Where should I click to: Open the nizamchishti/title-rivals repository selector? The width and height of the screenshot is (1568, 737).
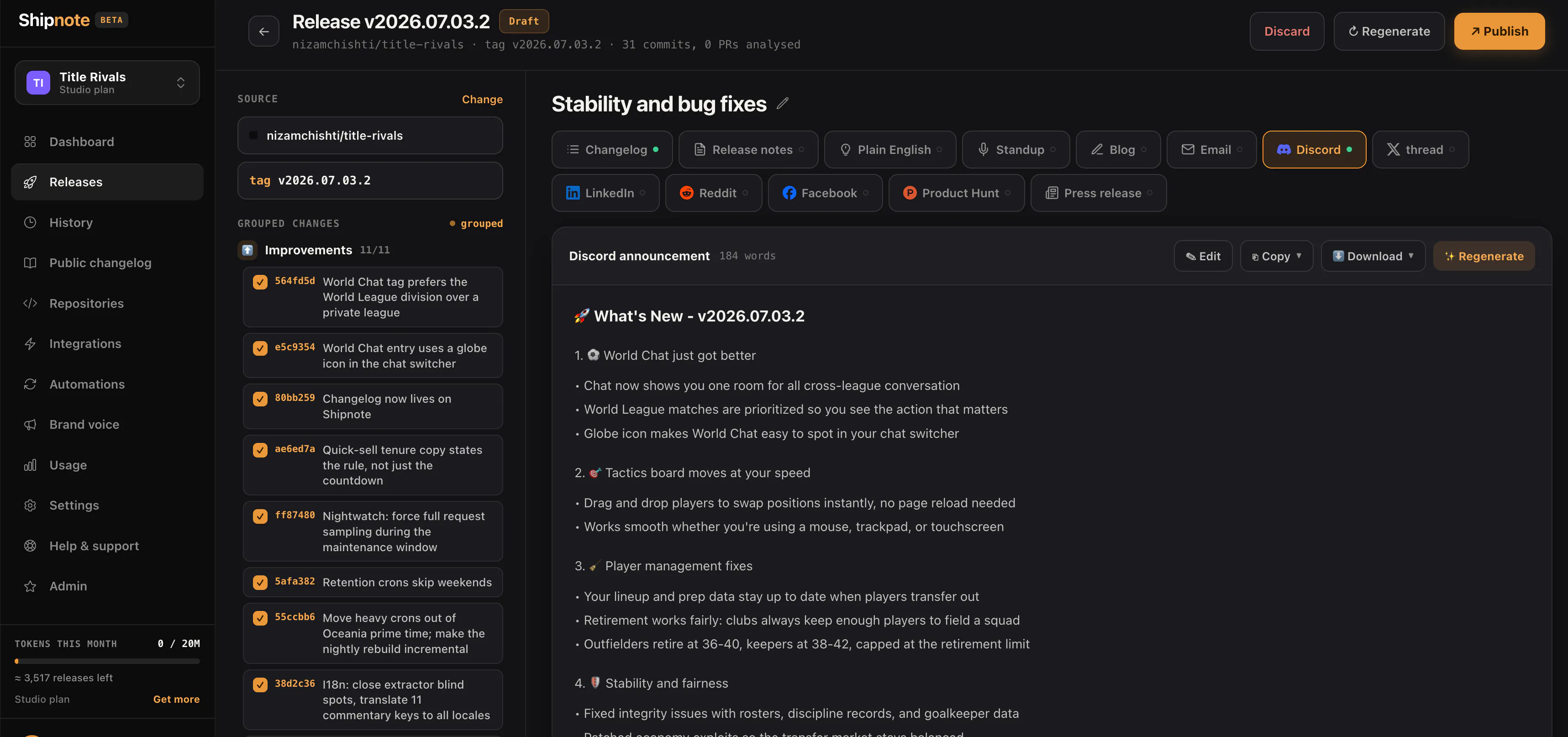(369, 136)
